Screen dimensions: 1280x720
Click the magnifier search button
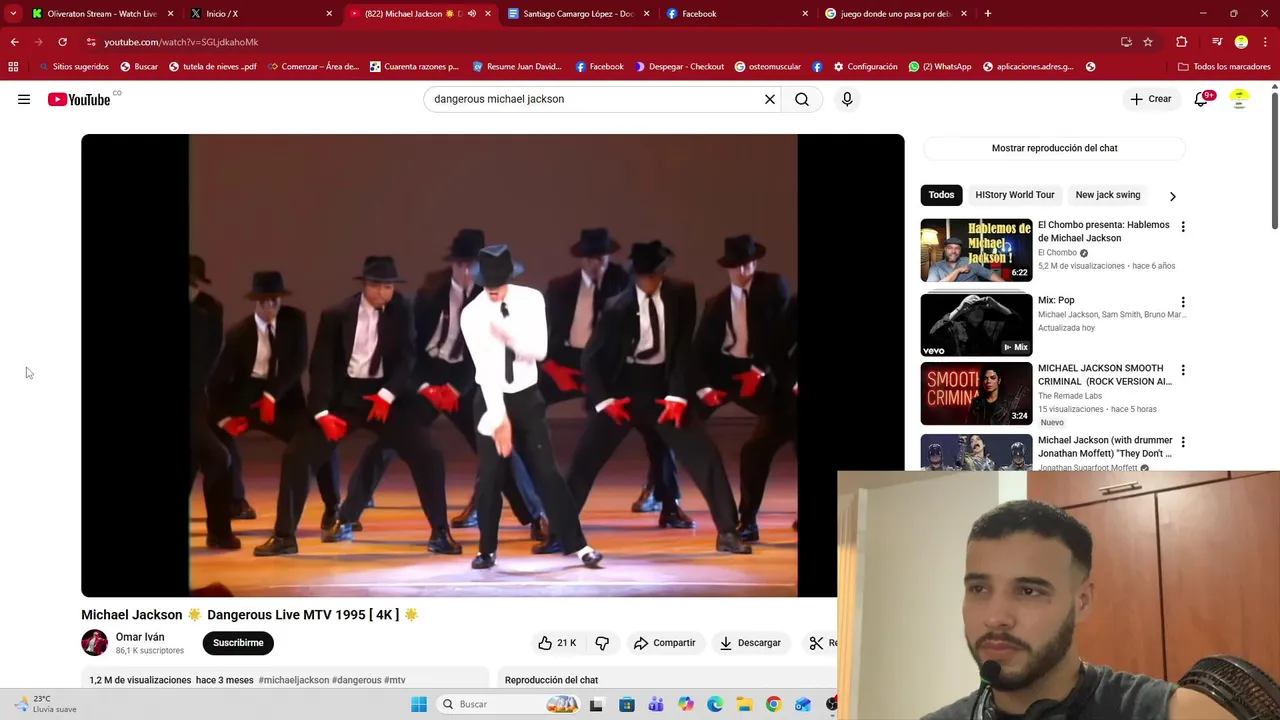tap(802, 99)
